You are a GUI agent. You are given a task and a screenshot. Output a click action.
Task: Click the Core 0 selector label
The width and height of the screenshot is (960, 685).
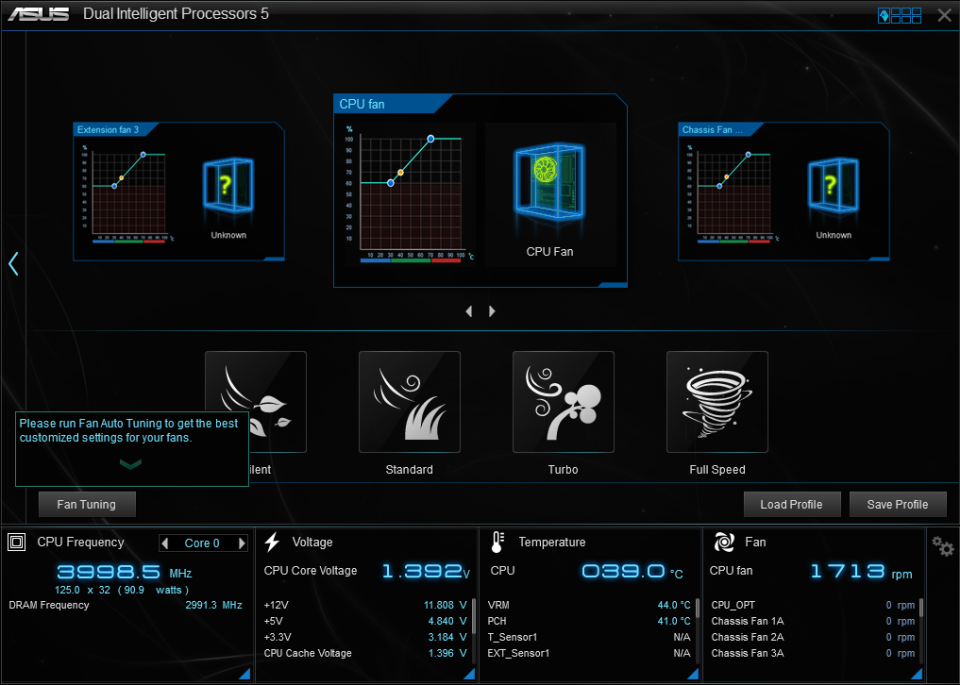202,543
